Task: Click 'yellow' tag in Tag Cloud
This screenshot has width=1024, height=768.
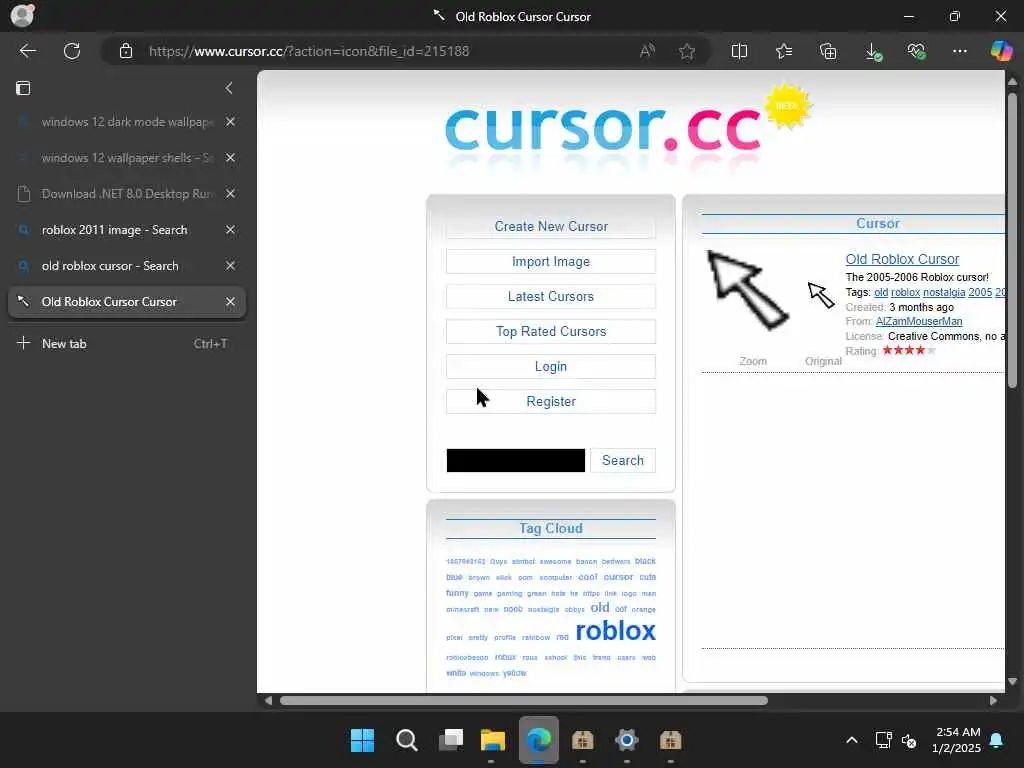Action: tap(515, 673)
